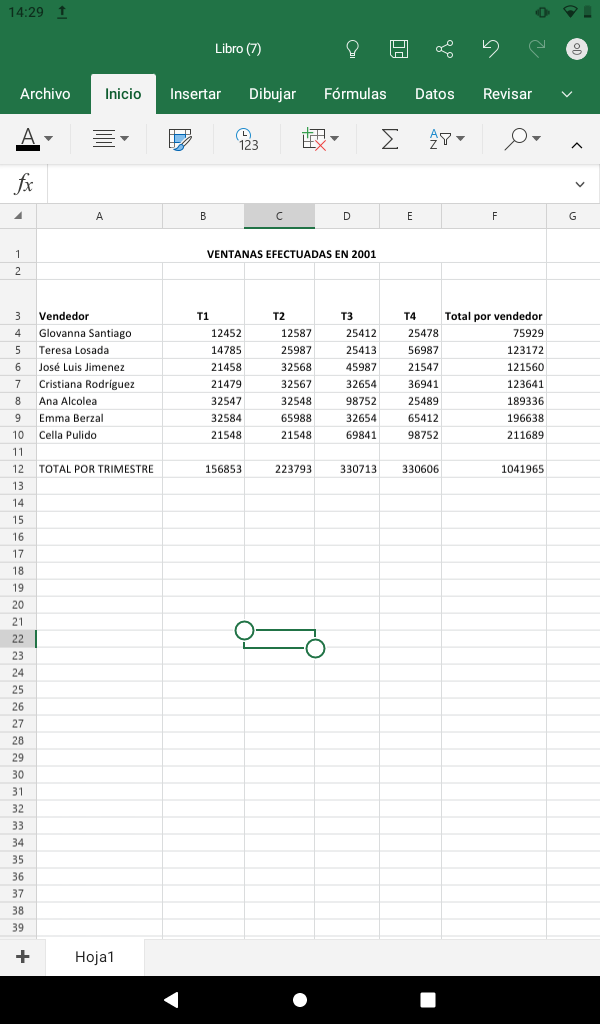Click the text alignment icon
This screenshot has width=600, height=1024.
(x=104, y=138)
